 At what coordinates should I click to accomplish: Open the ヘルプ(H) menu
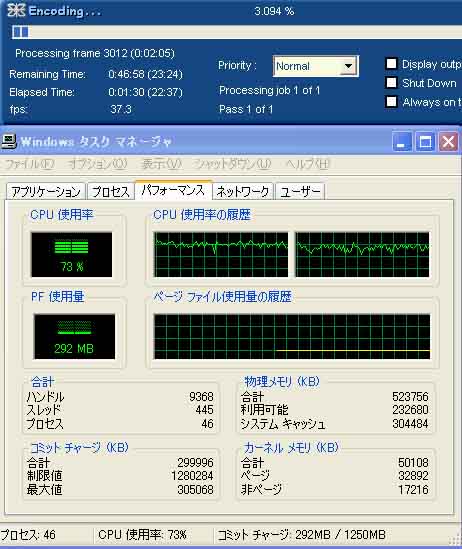pos(307,164)
